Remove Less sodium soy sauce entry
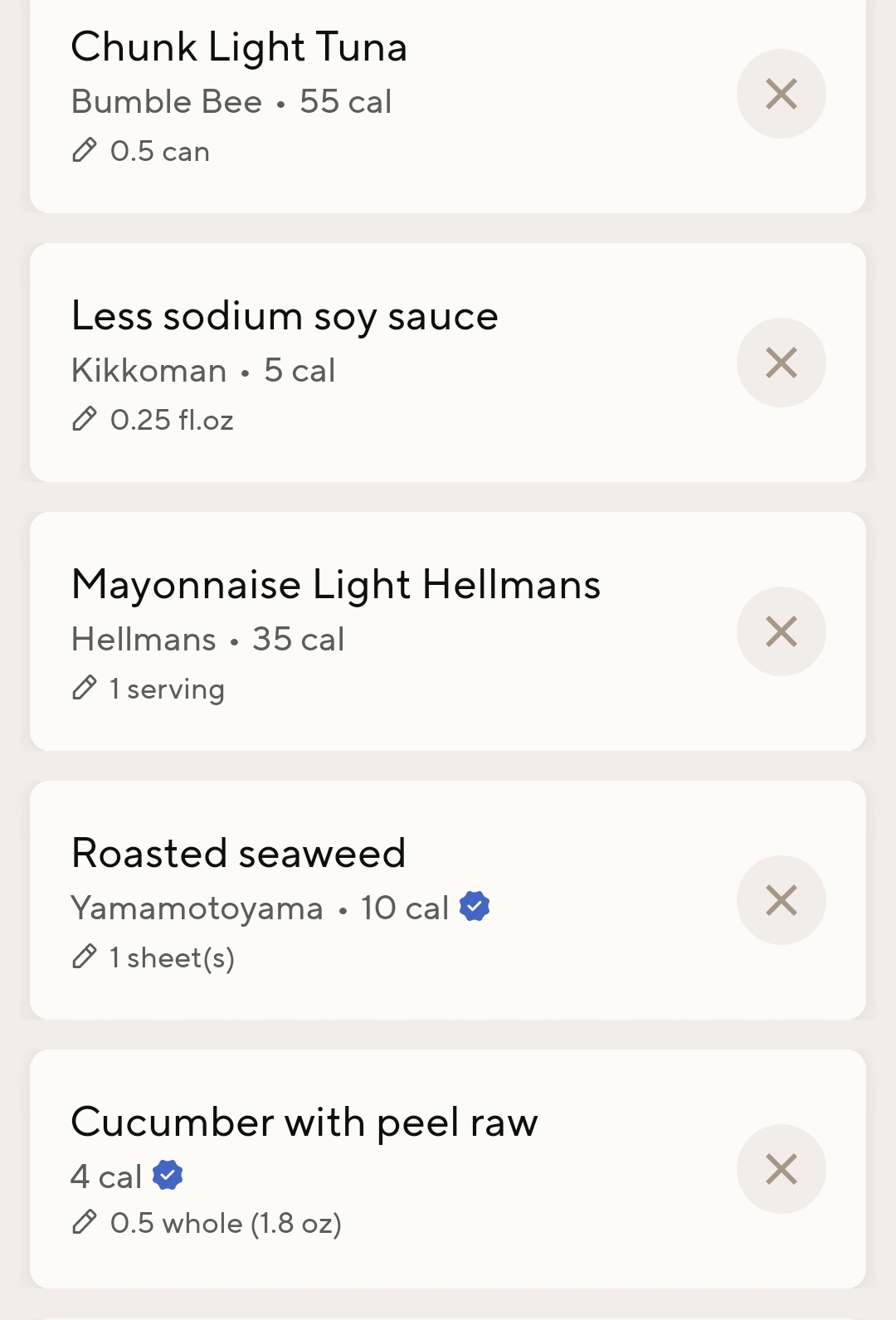896x1320 pixels. 782,363
